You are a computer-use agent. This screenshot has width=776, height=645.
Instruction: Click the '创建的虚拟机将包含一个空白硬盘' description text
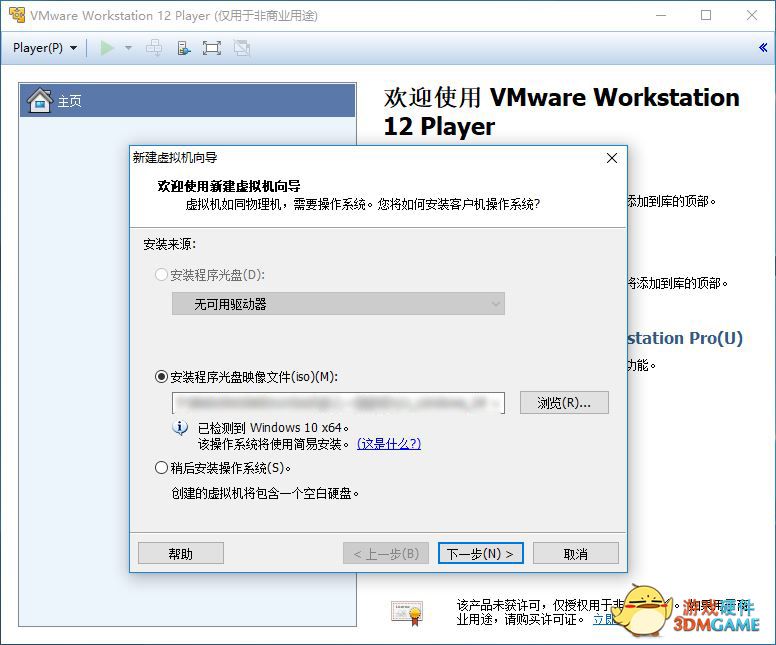tap(265, 493)
